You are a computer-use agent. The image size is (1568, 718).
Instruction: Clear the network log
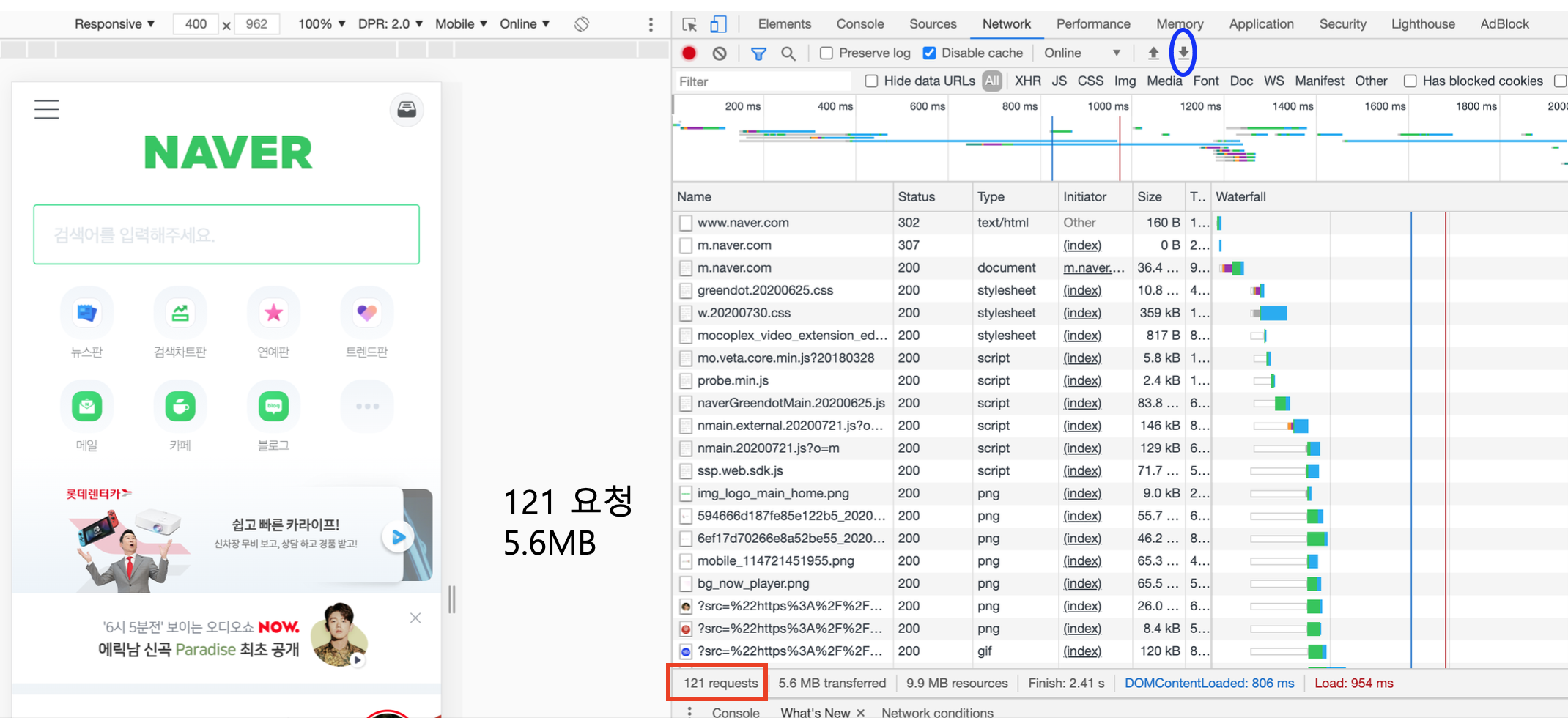[720, 53]
